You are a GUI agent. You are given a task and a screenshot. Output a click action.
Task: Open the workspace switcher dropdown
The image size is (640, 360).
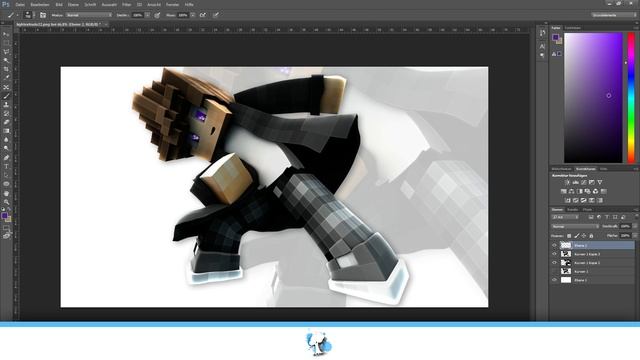613,15
